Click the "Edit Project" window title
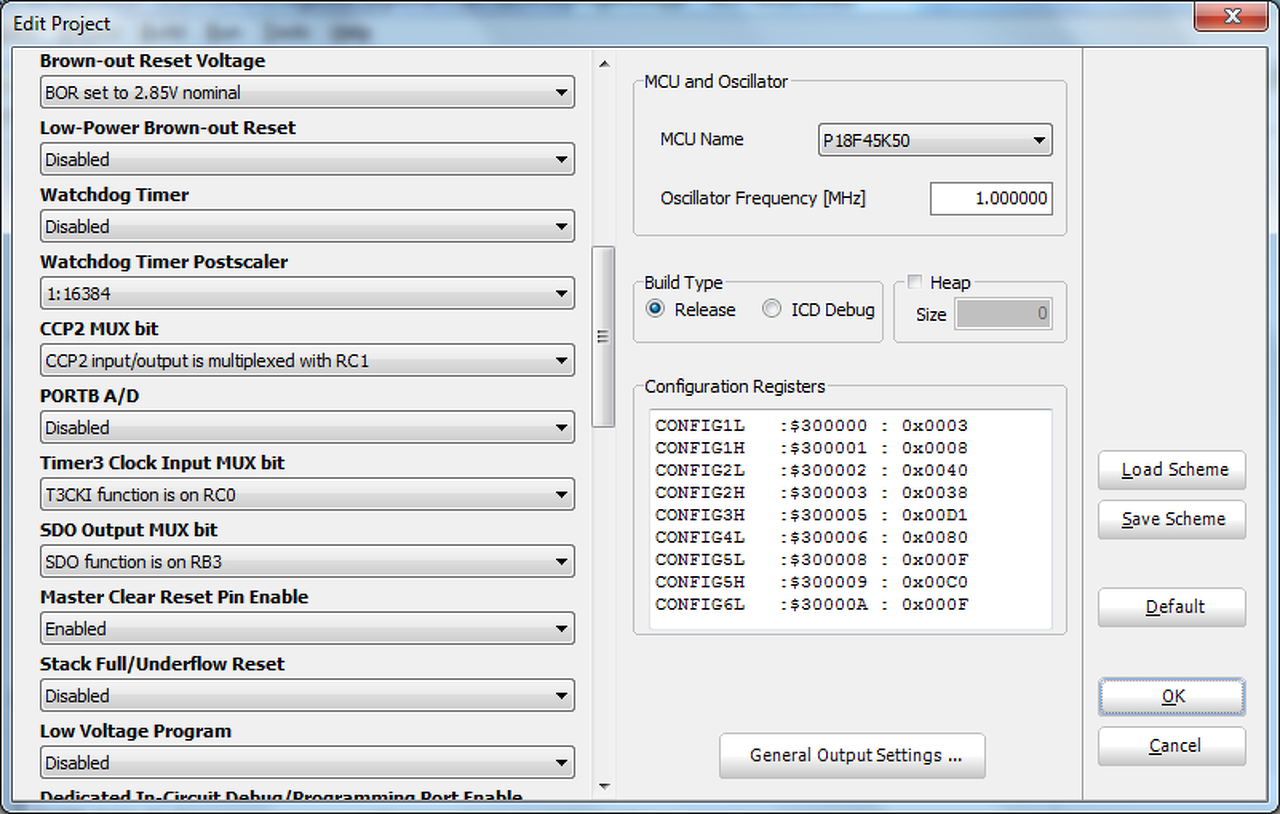The width and height of the screenshot is (1280, 814). coord(62,23)
